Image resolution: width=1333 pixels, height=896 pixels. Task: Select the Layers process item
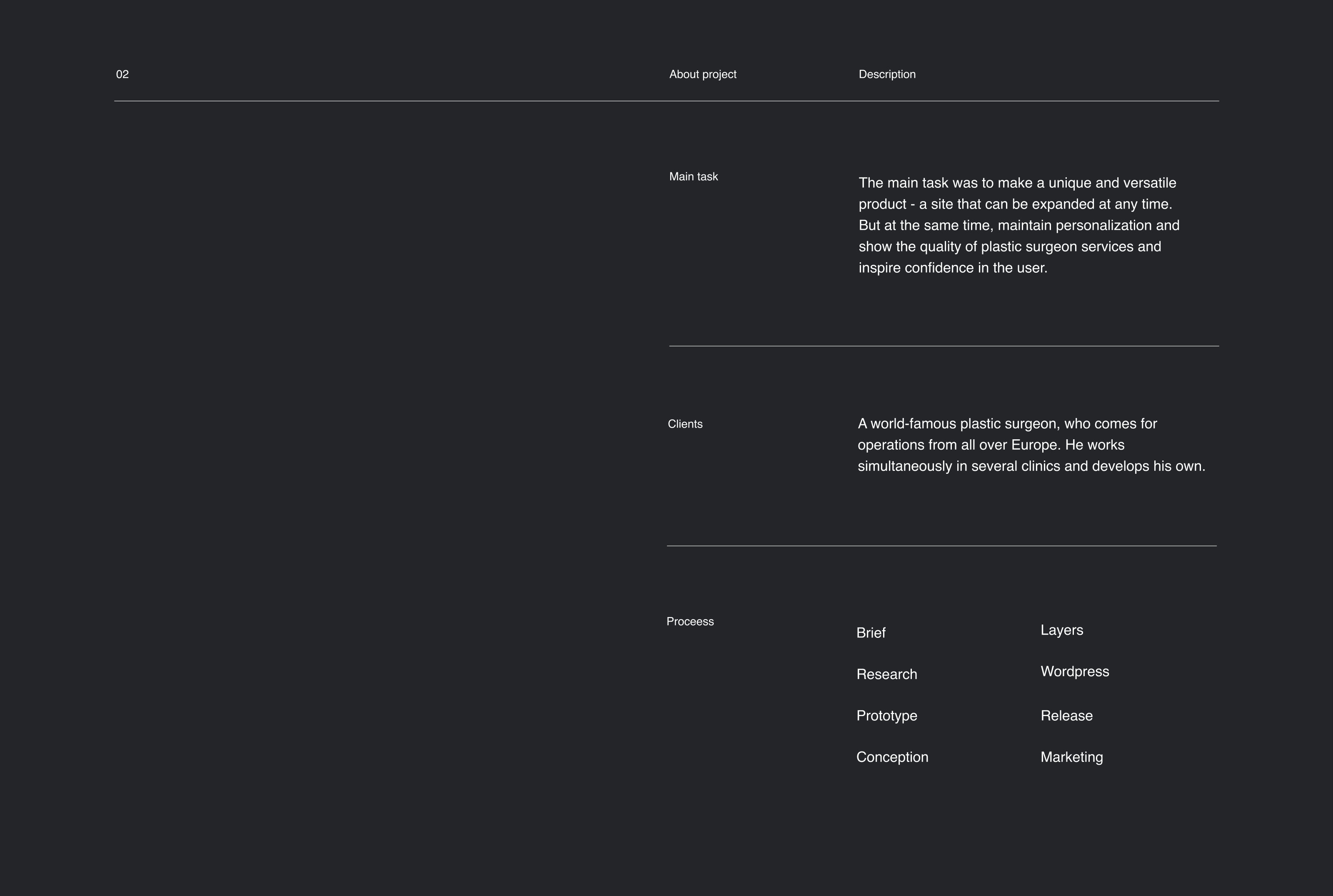pyautogui.click(x=1061, y=630)
